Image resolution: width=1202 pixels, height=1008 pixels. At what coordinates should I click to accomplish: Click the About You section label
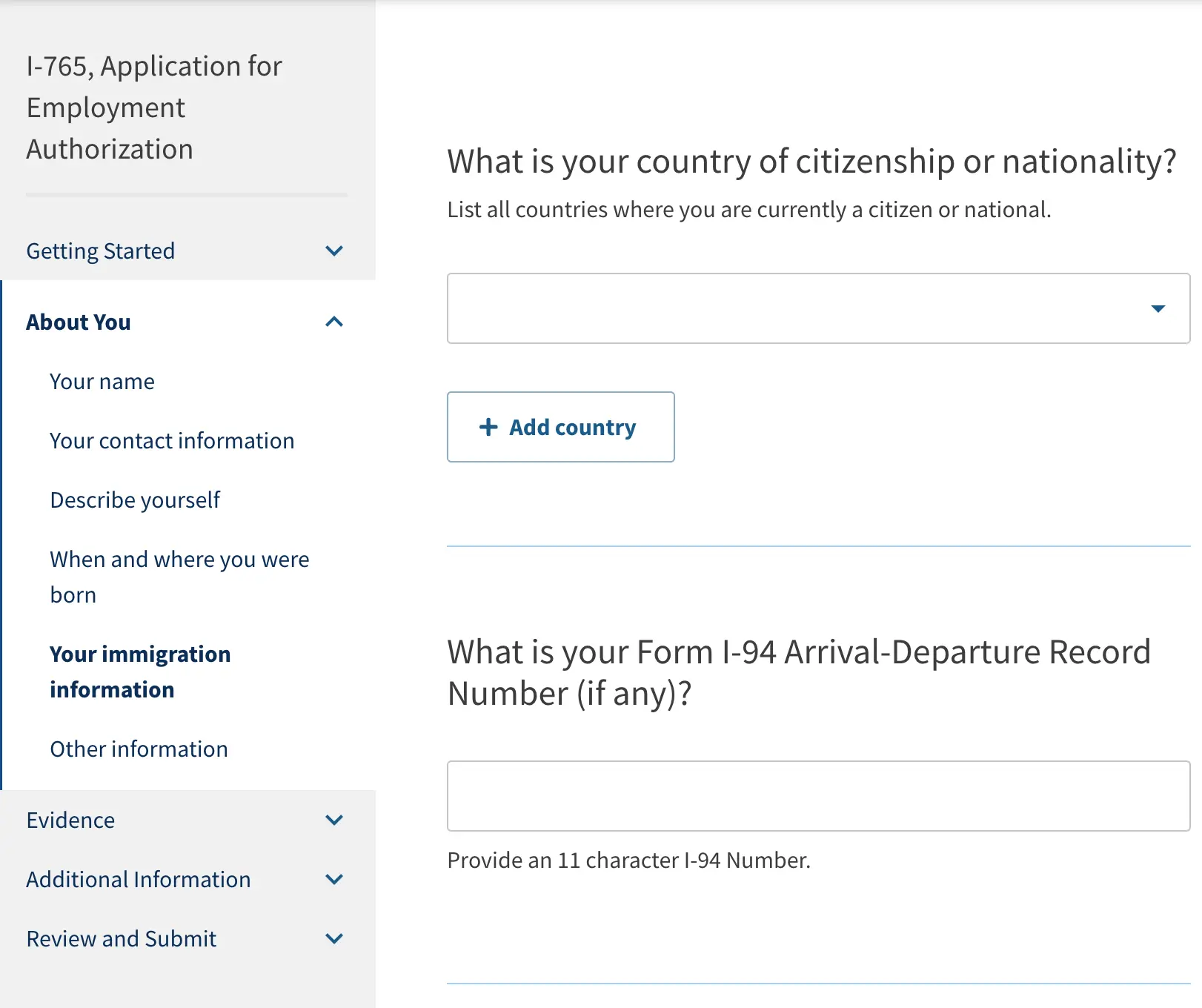pos(79,322)
